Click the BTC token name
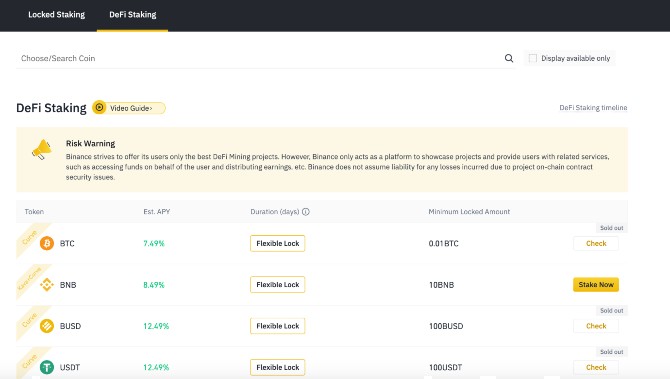This screenshot has height=379, width=670. (x=67, y=244)
